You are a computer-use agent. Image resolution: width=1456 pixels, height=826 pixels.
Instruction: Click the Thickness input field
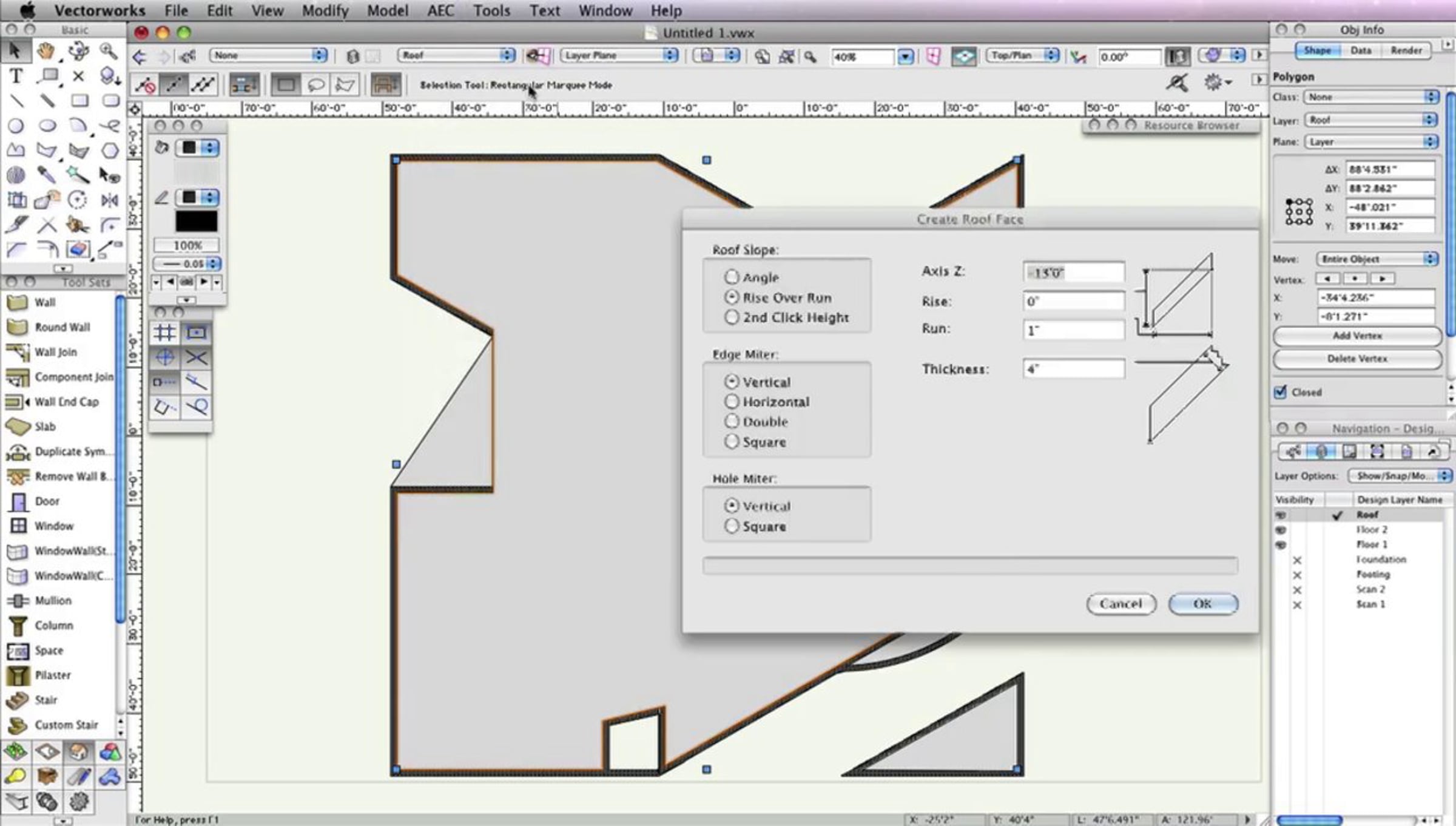click(1073, 369)
